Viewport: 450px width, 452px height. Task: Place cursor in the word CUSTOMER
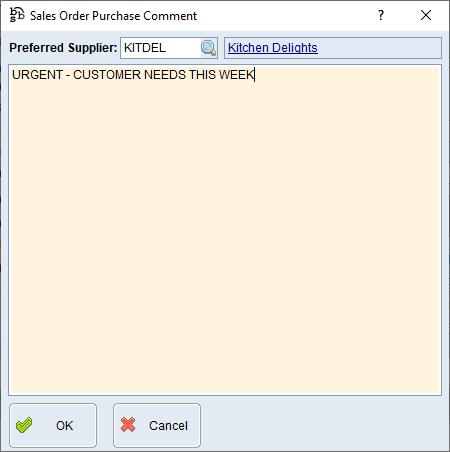point(107,75)
